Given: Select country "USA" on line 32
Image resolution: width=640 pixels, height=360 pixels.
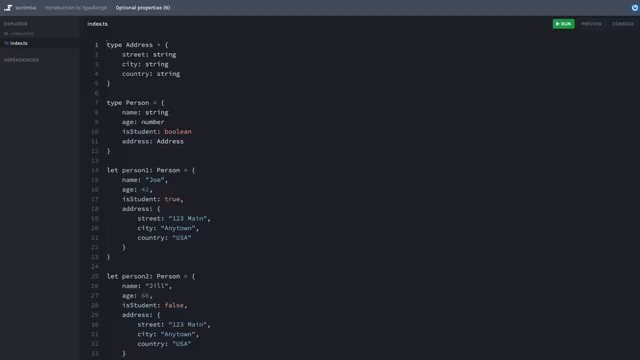Looking at the screenshot, I should 164,344.
